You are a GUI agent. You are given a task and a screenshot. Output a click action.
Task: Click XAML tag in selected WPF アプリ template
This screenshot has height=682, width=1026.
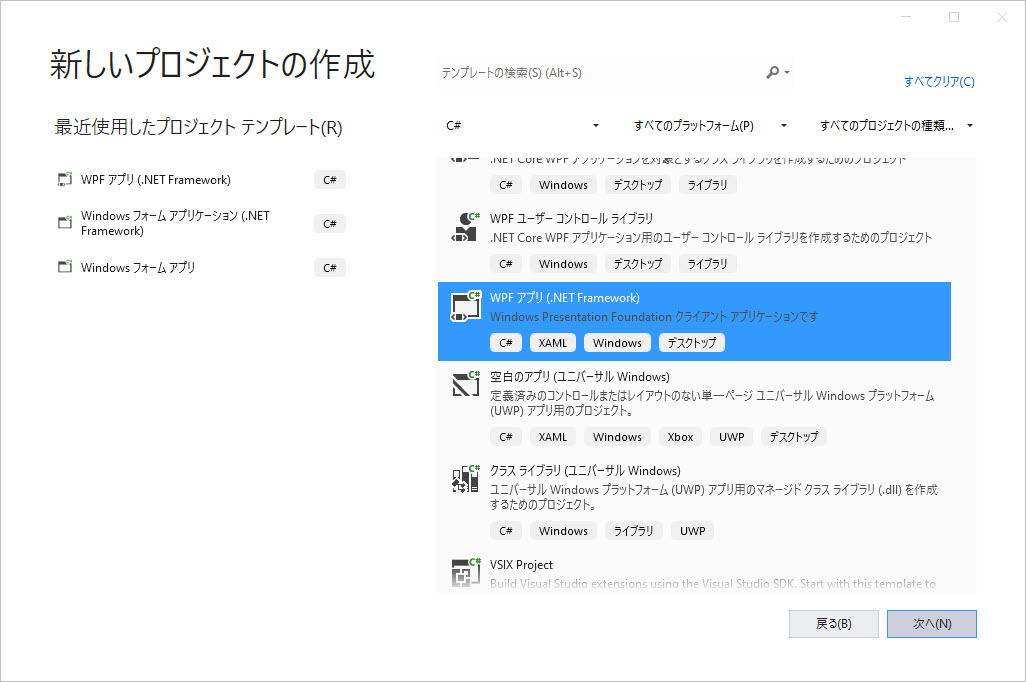point(552,343)
